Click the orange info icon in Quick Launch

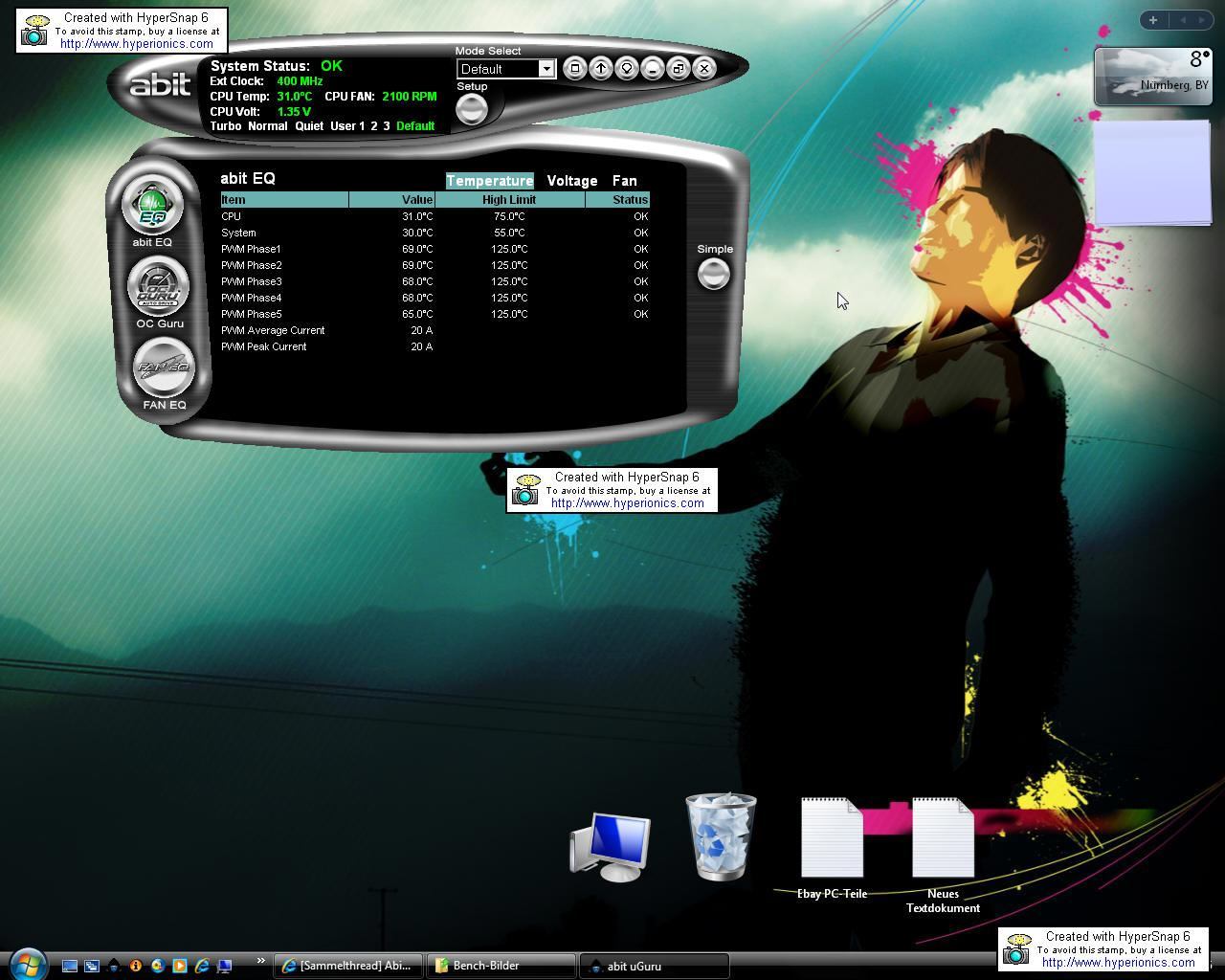tap(136, 966)
